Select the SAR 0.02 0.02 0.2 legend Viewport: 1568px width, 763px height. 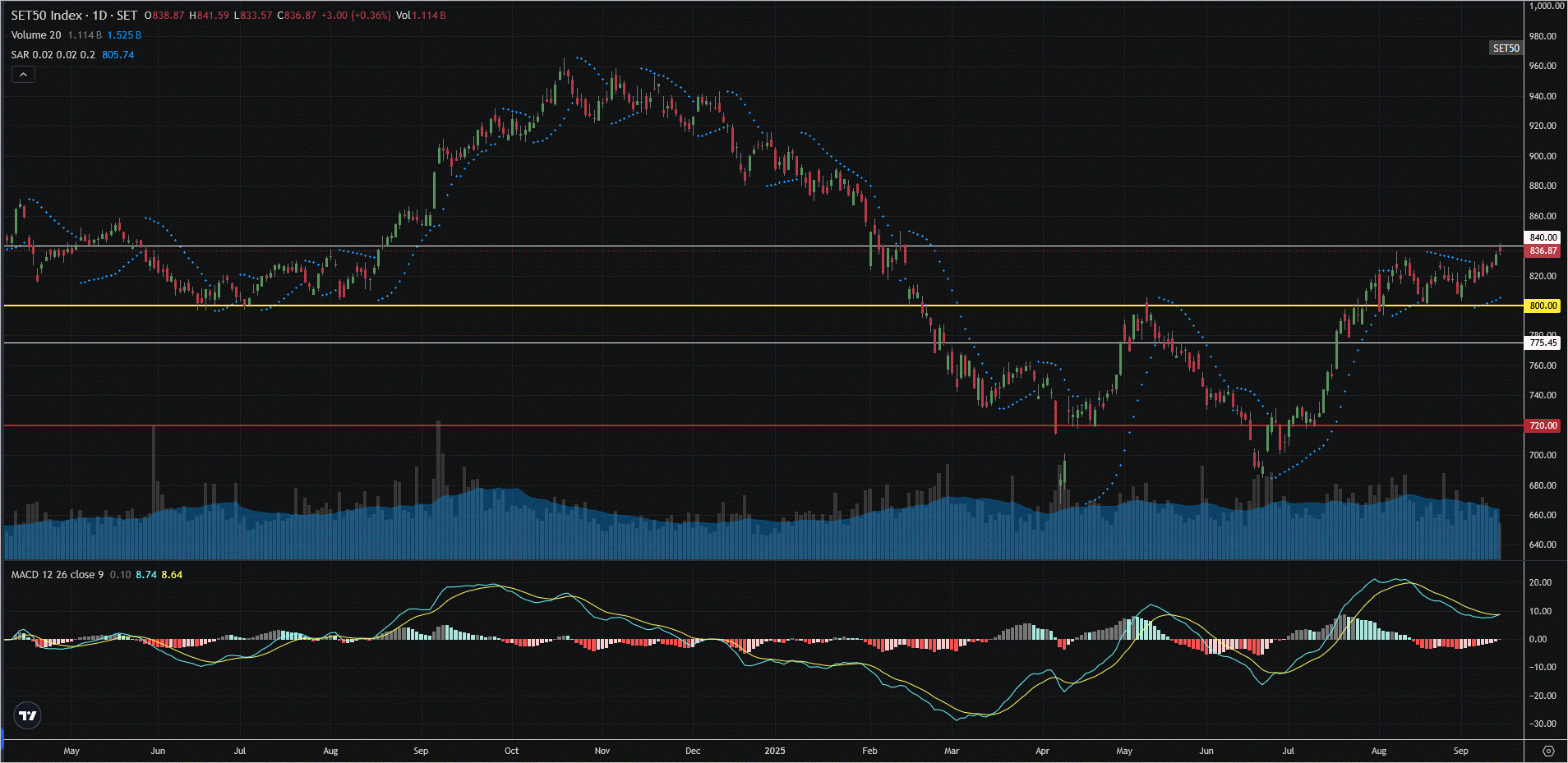53,55
